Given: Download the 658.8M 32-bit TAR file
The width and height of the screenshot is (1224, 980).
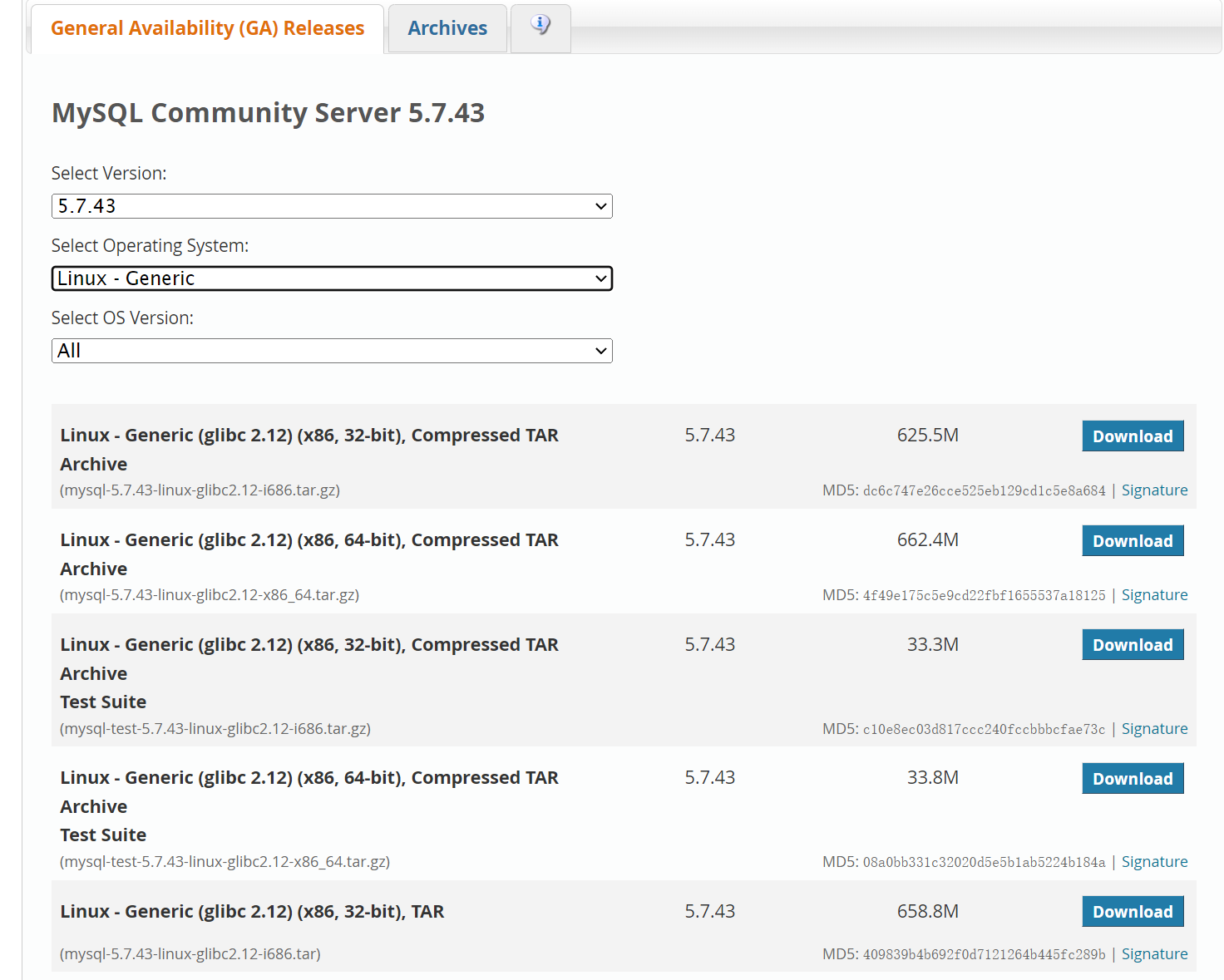Looking at the screenshot, I should pyautogui.click(x=1133, y=912).
